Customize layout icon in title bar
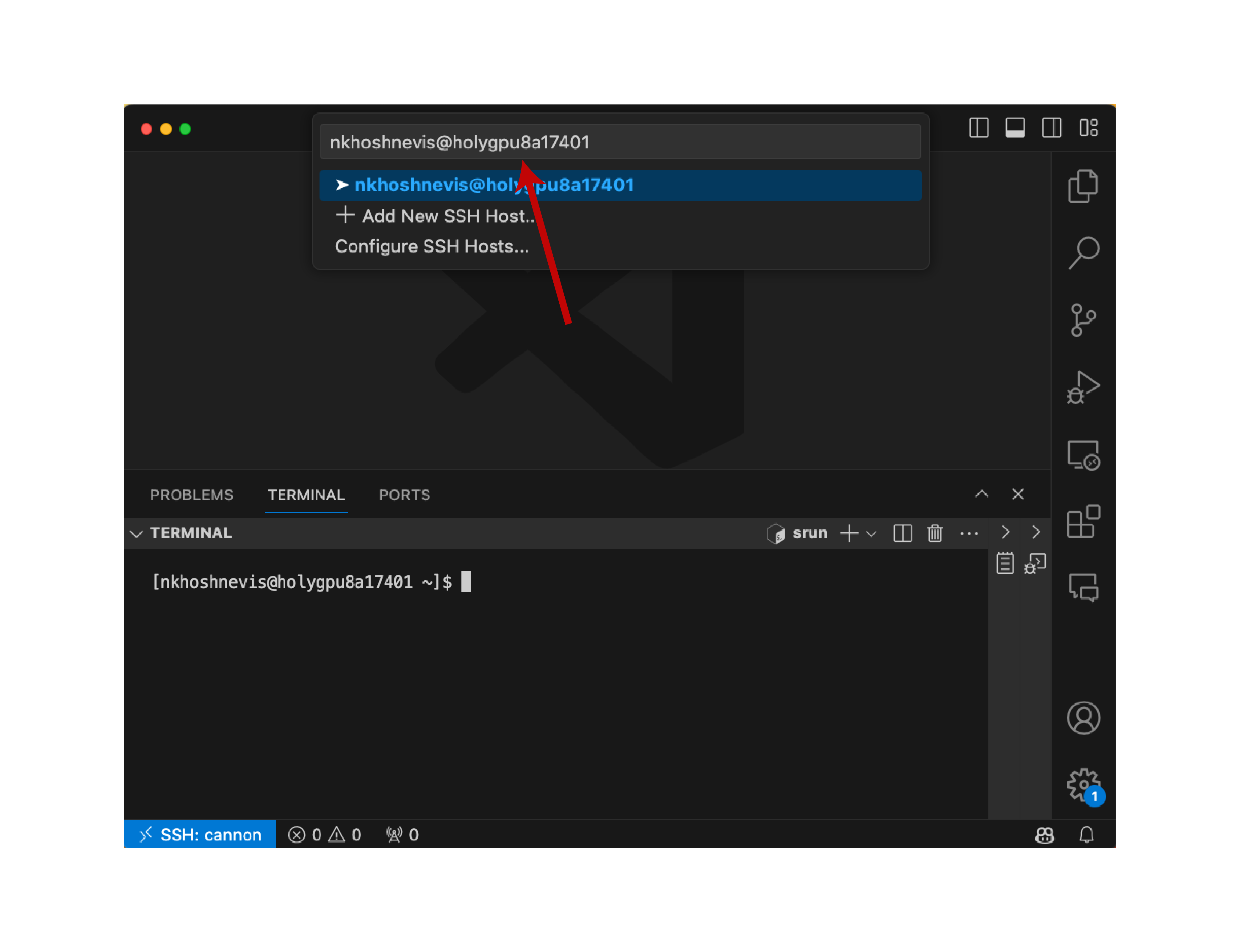This screenshot has height=952, width=1240. pos(1088,128)
